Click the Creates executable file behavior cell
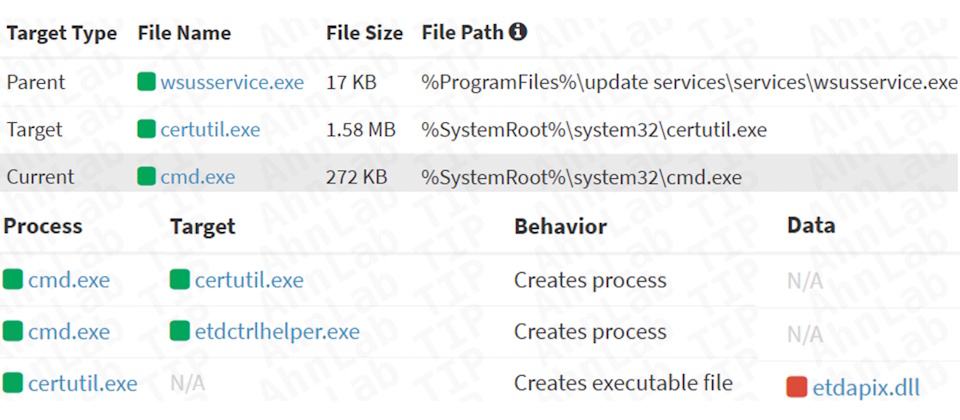Image resolution: width=960 pixels, height=420 pixels. [x=623, y=383]
